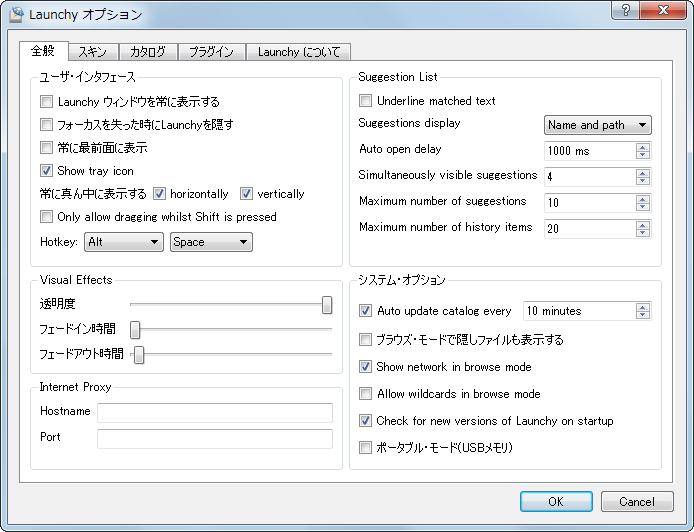Decrease the catalog update minutes value
The height and width of the screenshot is (532, 694).
click(643, 315)
